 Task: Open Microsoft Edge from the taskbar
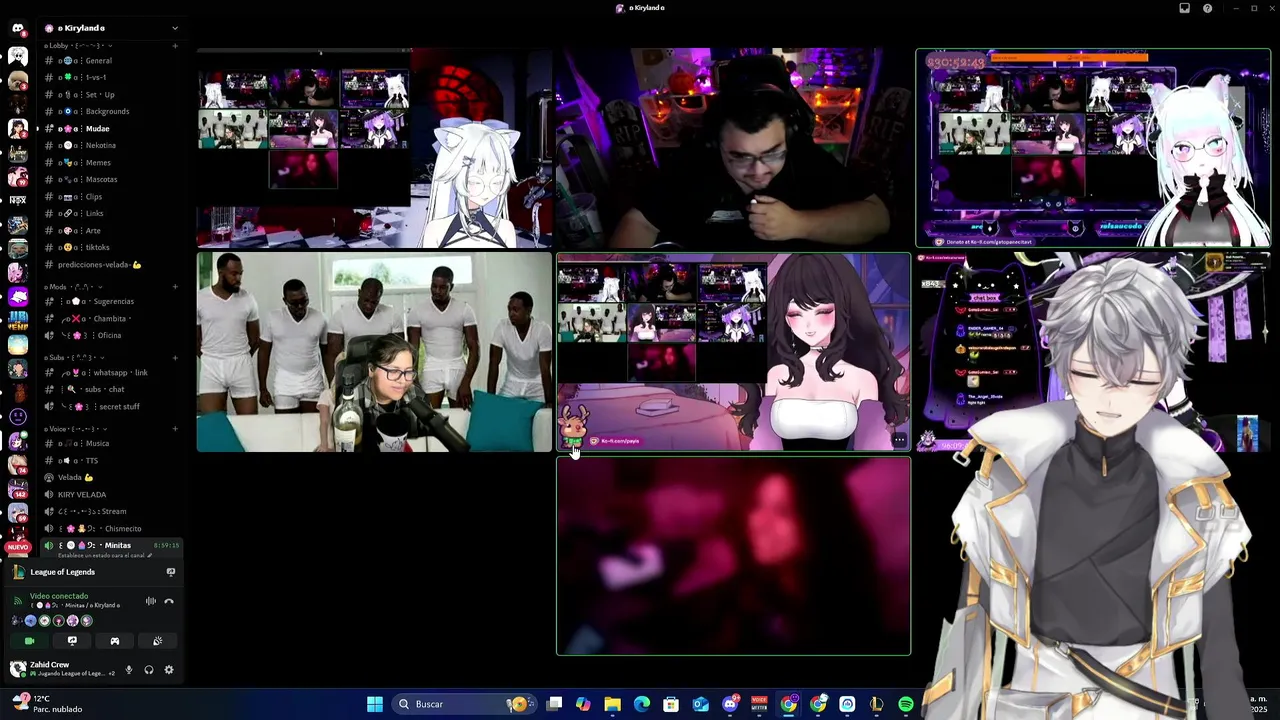(642, 704)
